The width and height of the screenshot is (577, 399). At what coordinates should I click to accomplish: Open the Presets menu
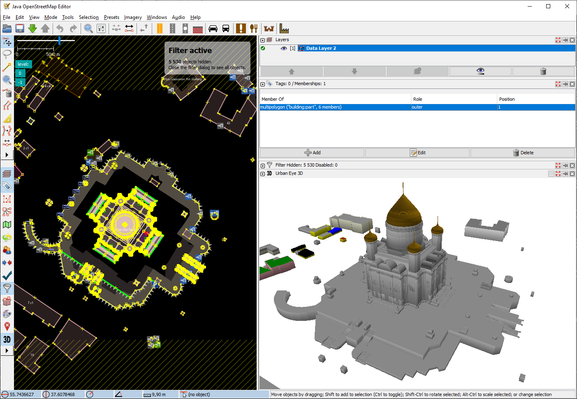point(111,17)
